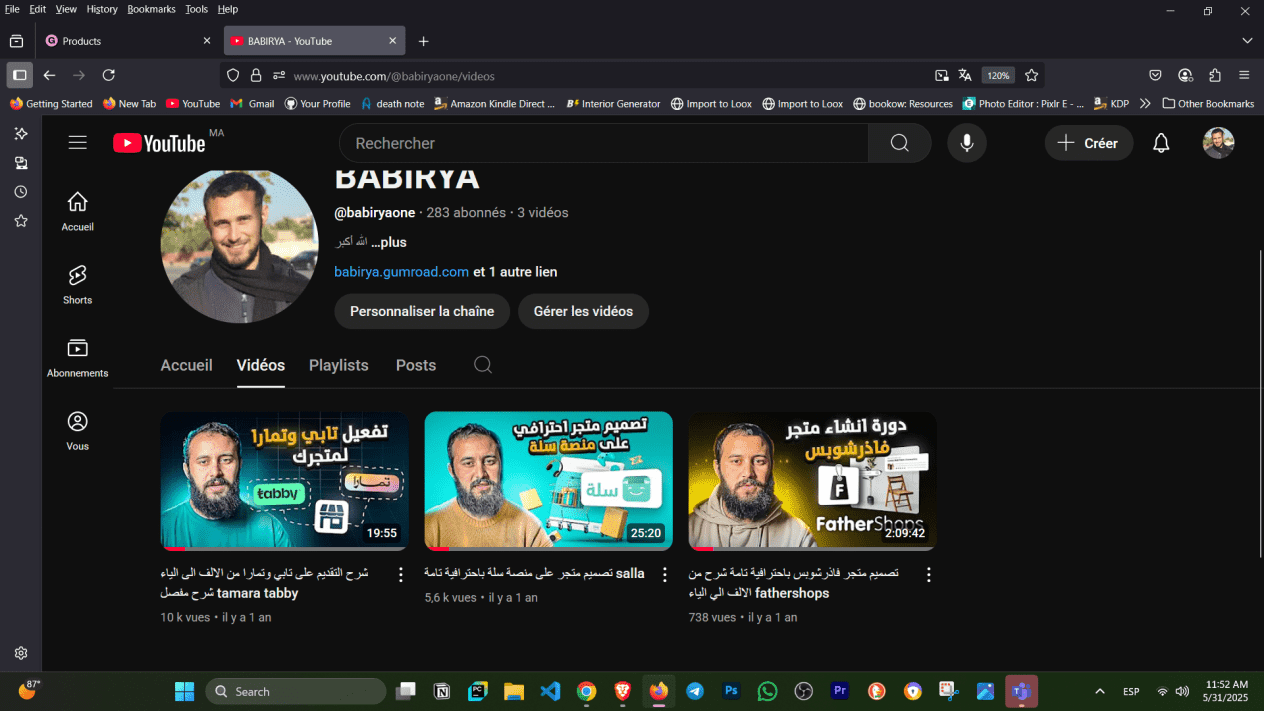
Task: Open the History menu
Action: 102,9
